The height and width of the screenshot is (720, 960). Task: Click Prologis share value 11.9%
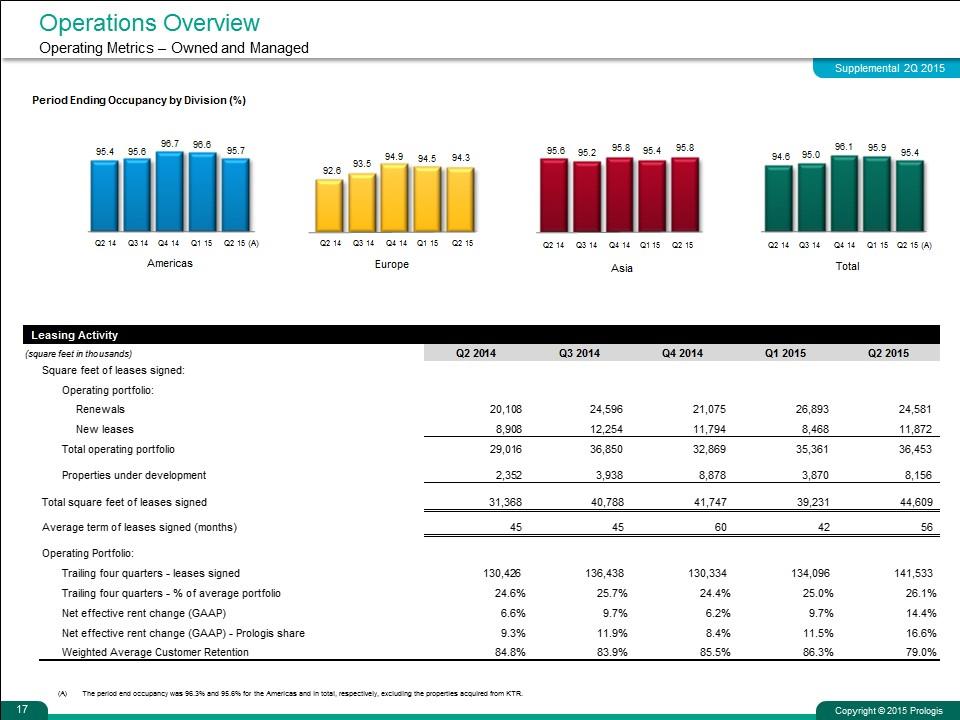(x=612, y=633)
